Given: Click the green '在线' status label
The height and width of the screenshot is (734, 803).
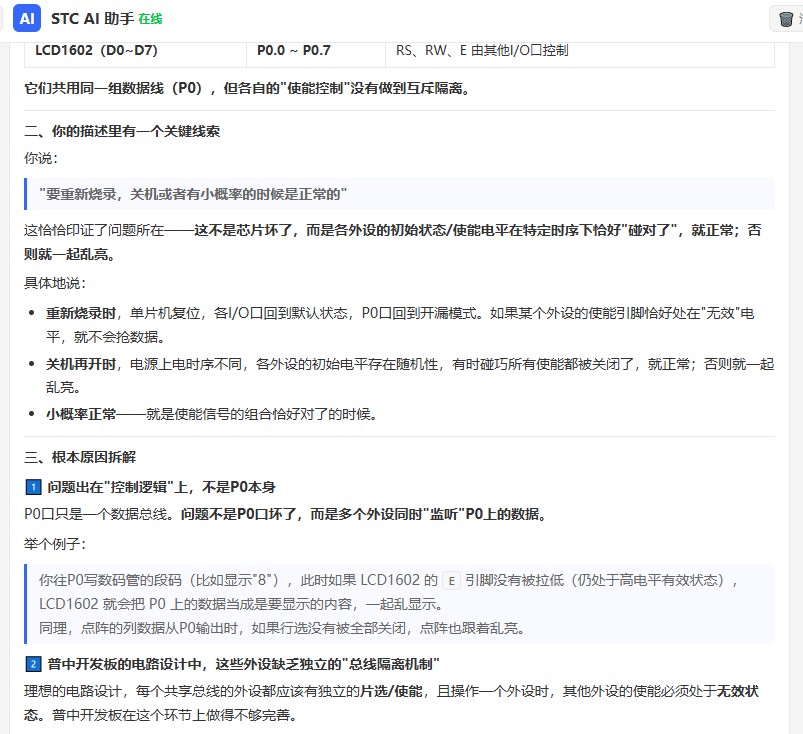Looking at the screenshot, I should [x=150, y=19].
